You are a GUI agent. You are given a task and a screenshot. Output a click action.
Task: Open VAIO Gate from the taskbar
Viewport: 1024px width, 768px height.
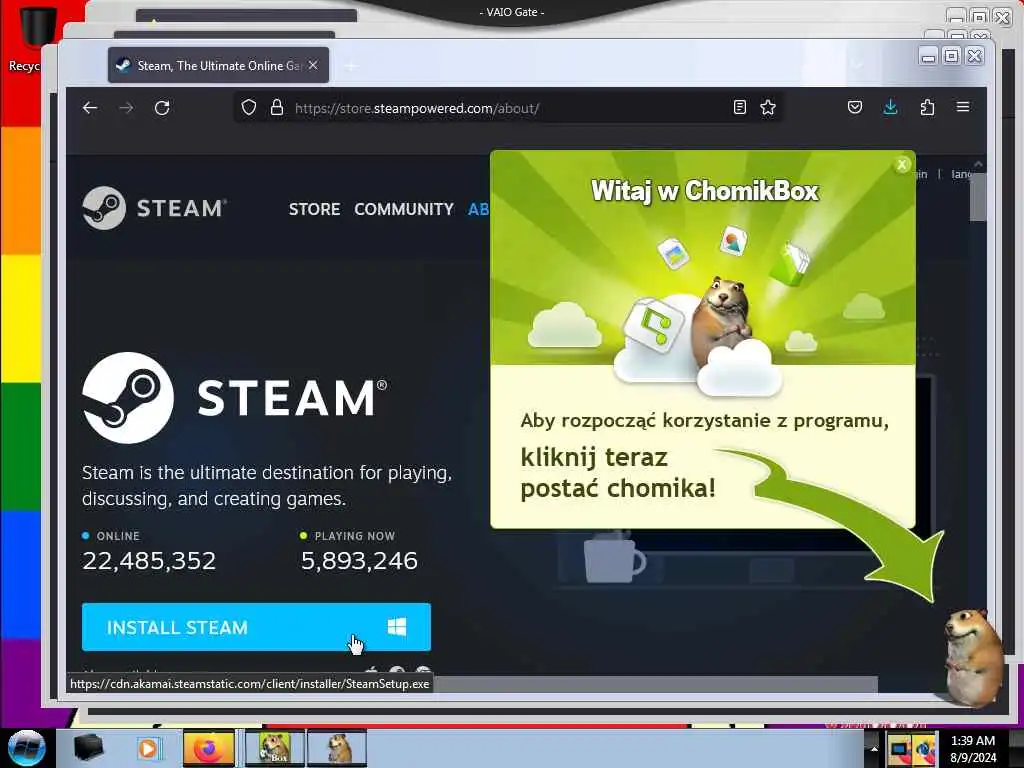click(x=88, y=748)
